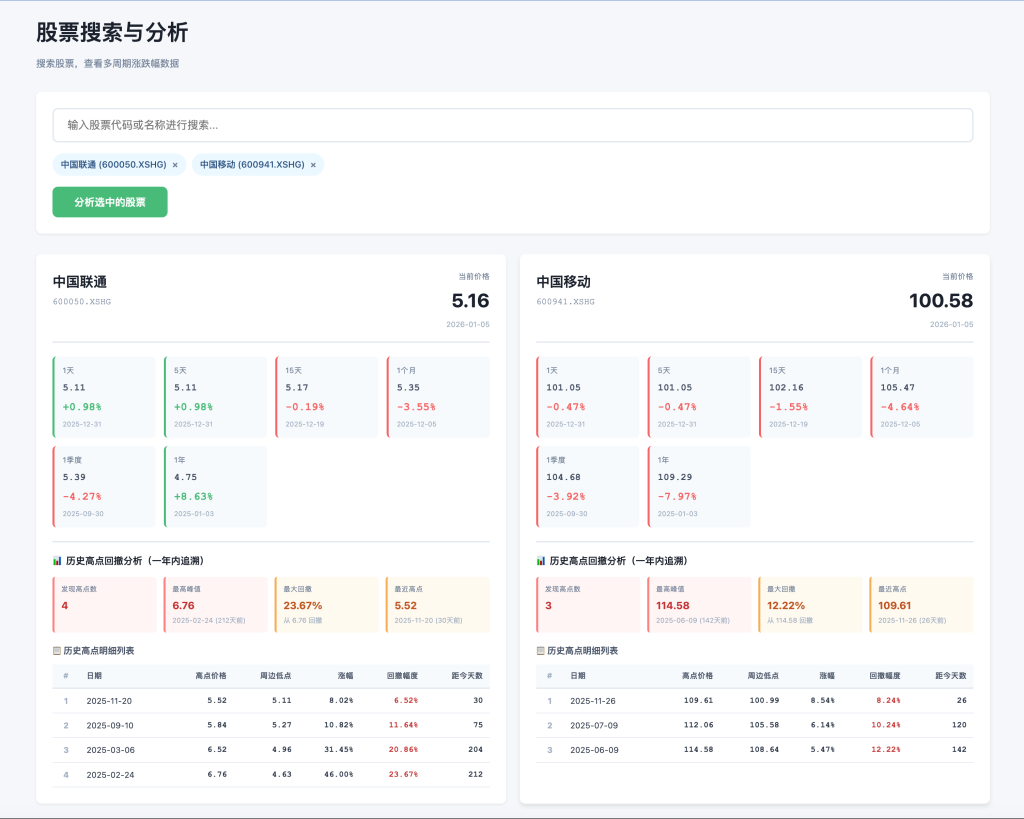Click 中国联通 发现高点数 4 card
Viewport: 1024px width, 819px height.
104,605
